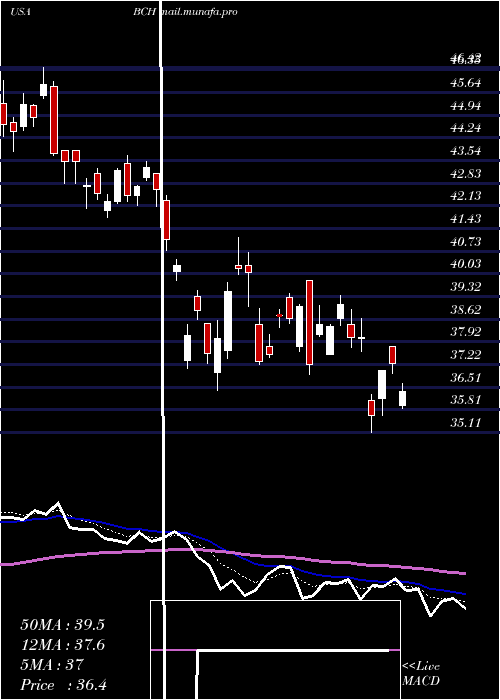This screenshot has height=700, width=500.
Task: Click the 43.54 price axis label
Action: point(466,151)
